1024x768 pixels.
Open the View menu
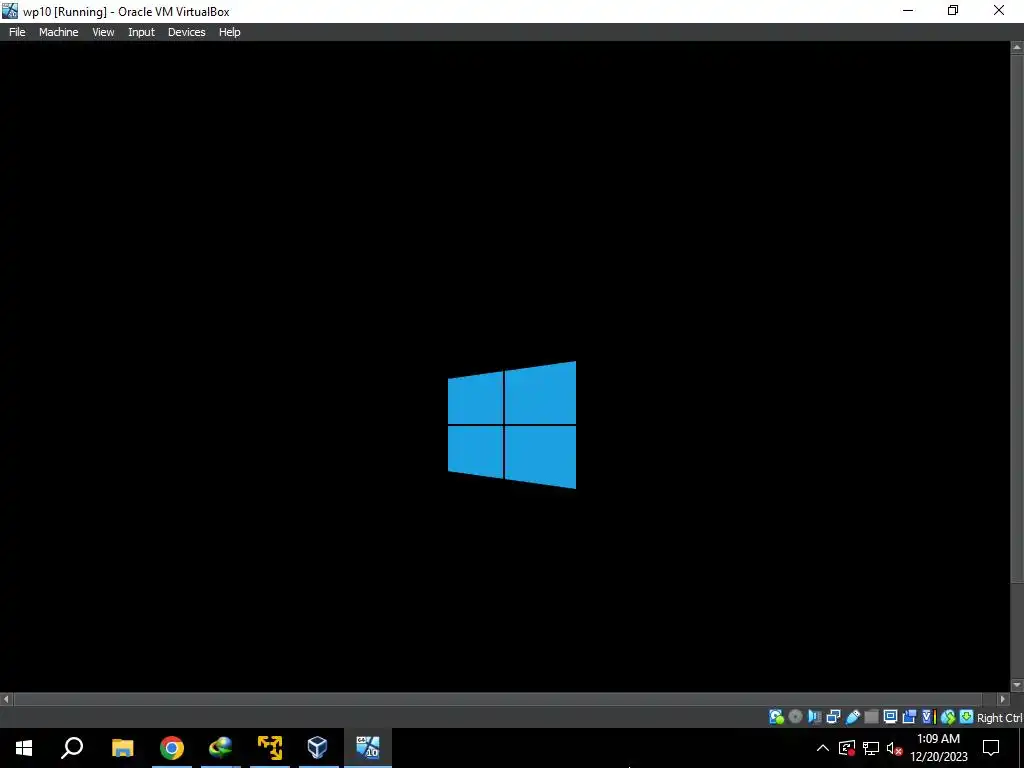103,32
